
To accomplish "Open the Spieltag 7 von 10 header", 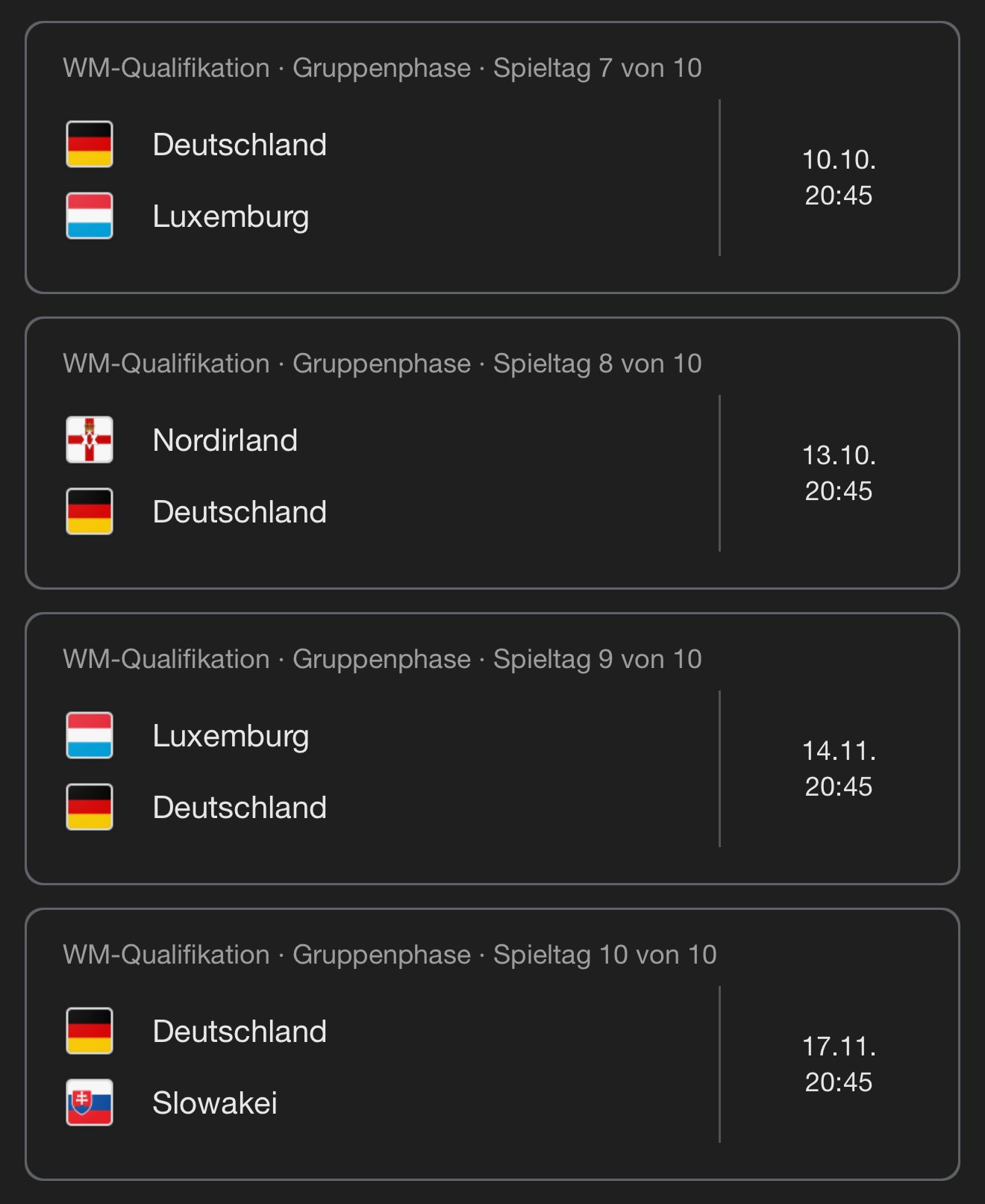I will click(382, 68).
